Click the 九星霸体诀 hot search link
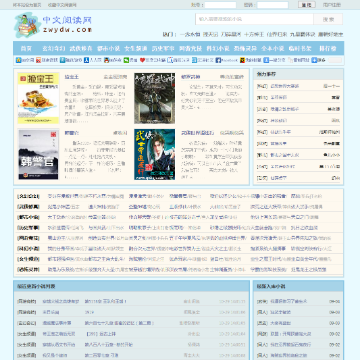Viewport: 360px width, 360px height. pyautogui.click(x=302, y=34)
